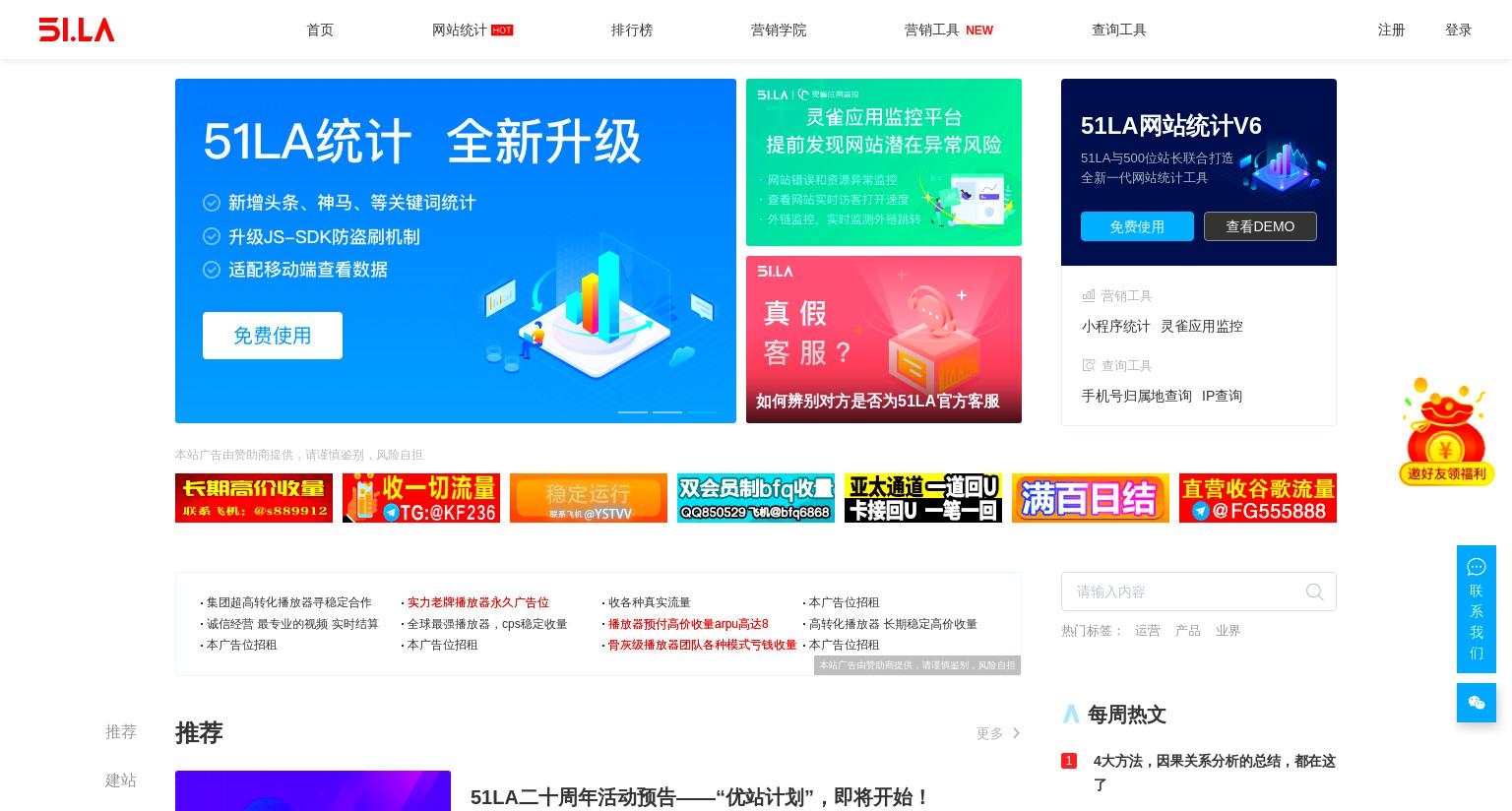Open 实力老牌播放器永久广告位 text ad
1512x811 pixels.
tap(477, 602)
